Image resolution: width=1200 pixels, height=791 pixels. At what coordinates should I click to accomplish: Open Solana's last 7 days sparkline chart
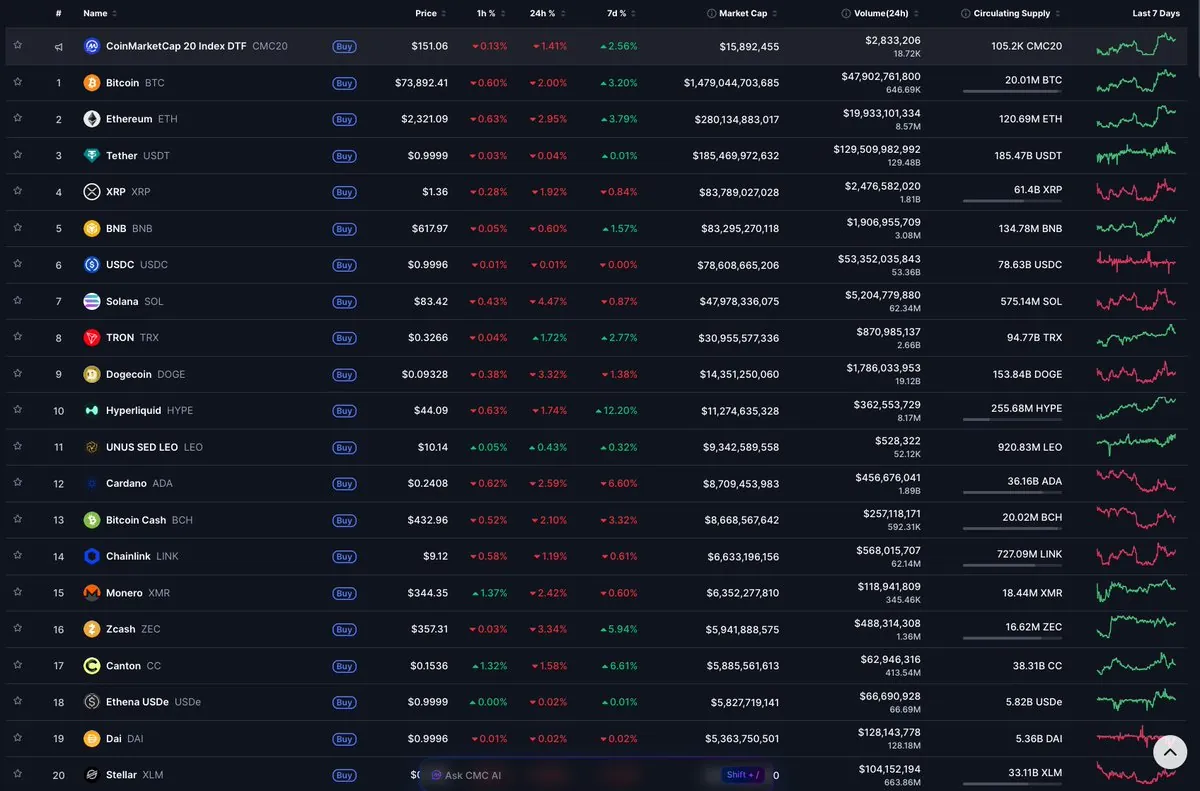[1137, 301]
